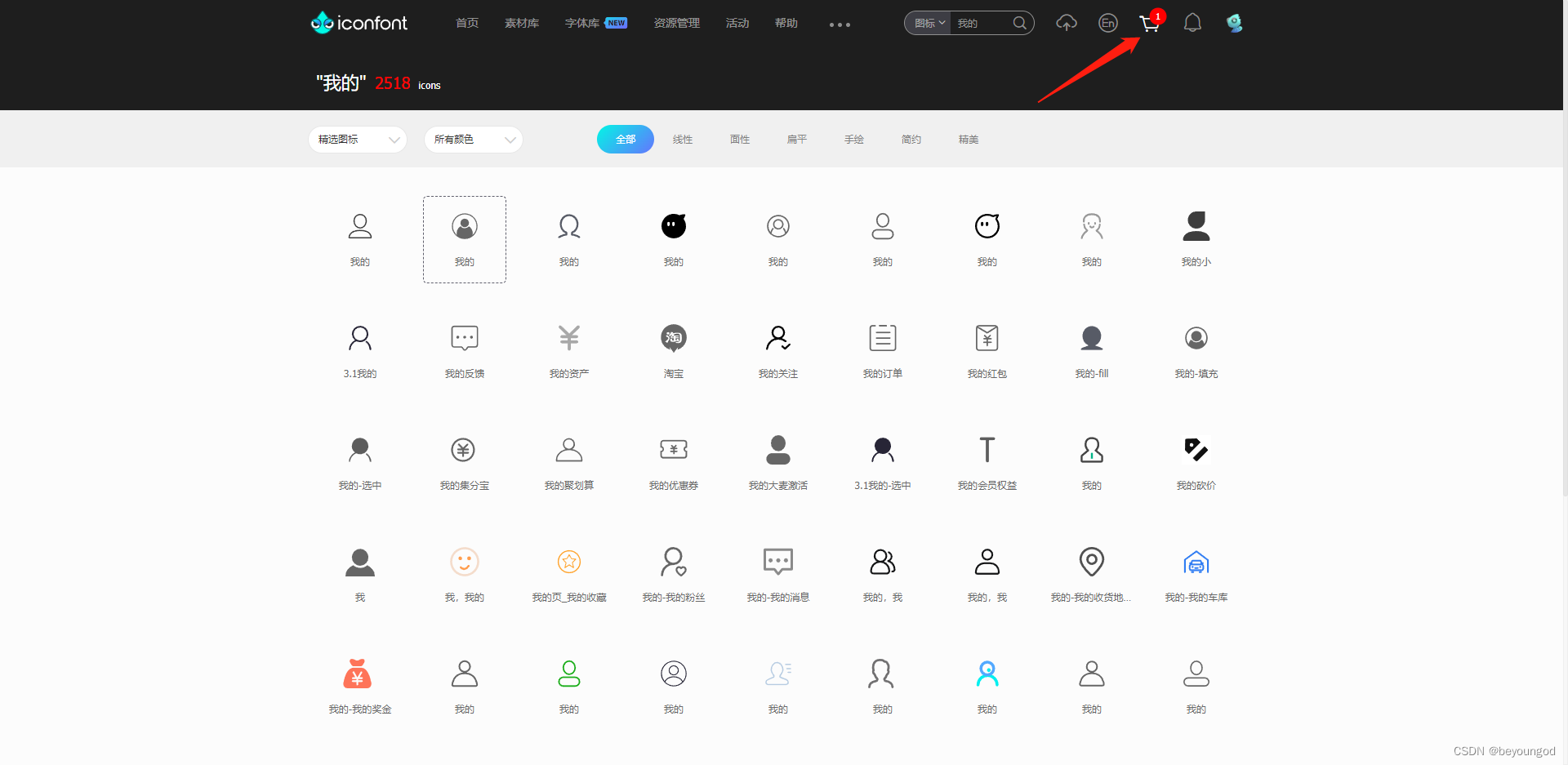Select the 我的-填充 icon

pyautogui.click(x=1196, y=338)
